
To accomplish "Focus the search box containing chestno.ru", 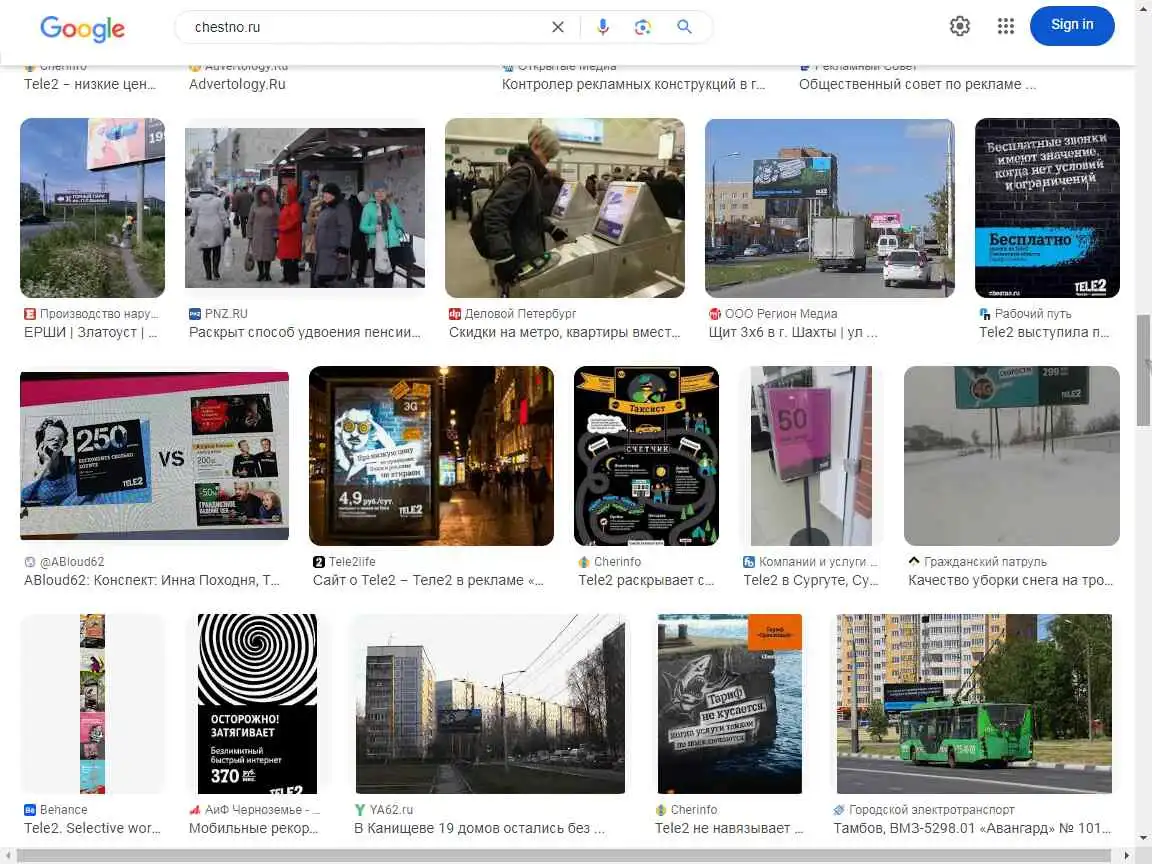I will 367,27.
